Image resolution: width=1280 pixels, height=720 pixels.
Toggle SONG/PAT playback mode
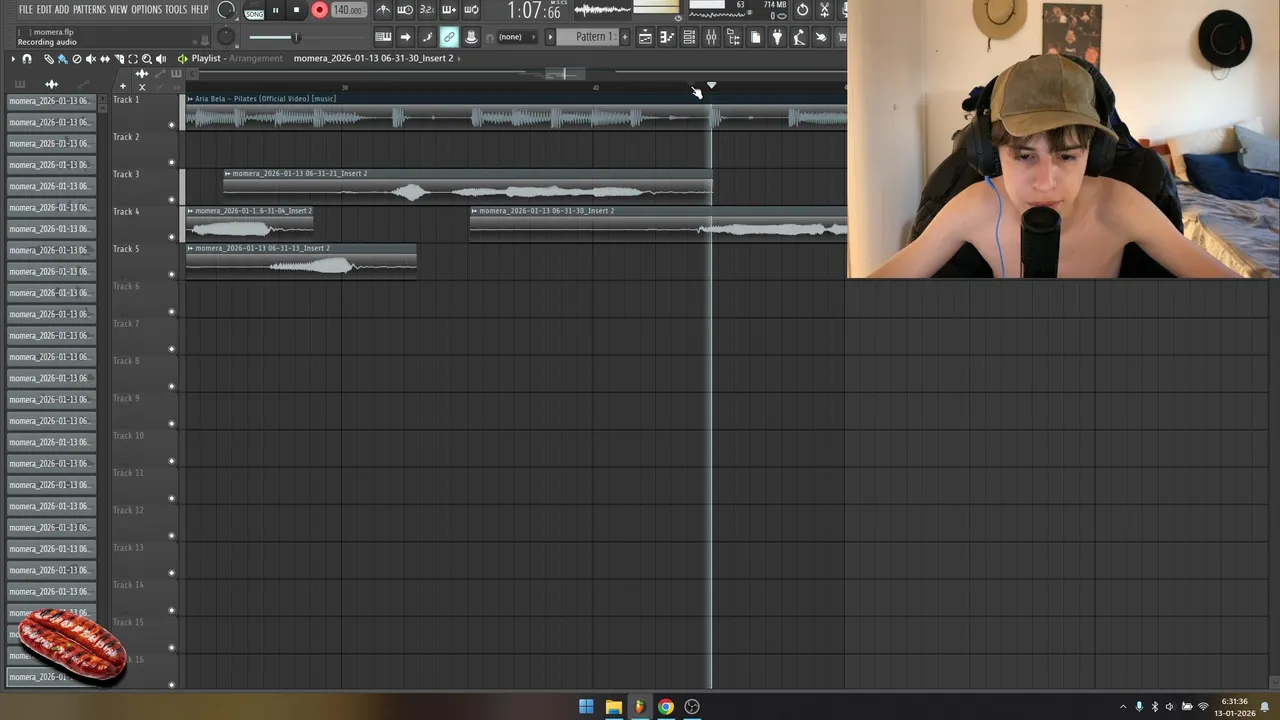(254, 11)
